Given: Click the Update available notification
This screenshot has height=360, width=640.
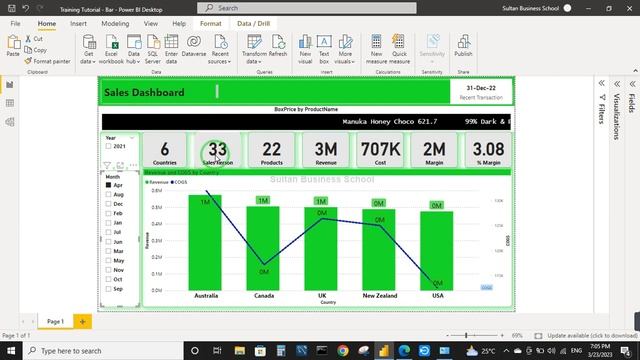Looking at the screenshot, I should 592,336.
